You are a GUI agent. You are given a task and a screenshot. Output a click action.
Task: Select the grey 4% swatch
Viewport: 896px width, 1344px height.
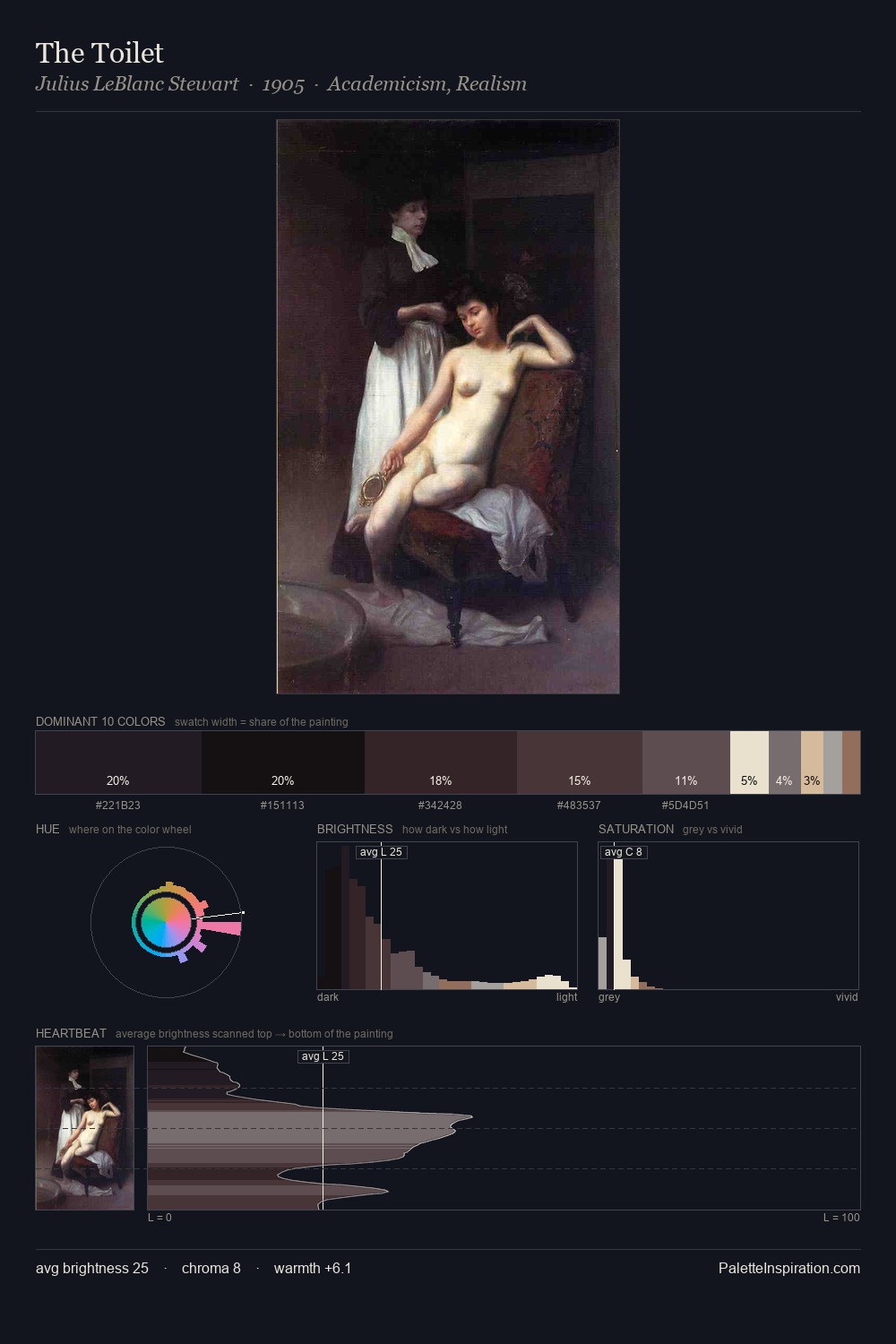pyautogui.click(x=784, y=762)
